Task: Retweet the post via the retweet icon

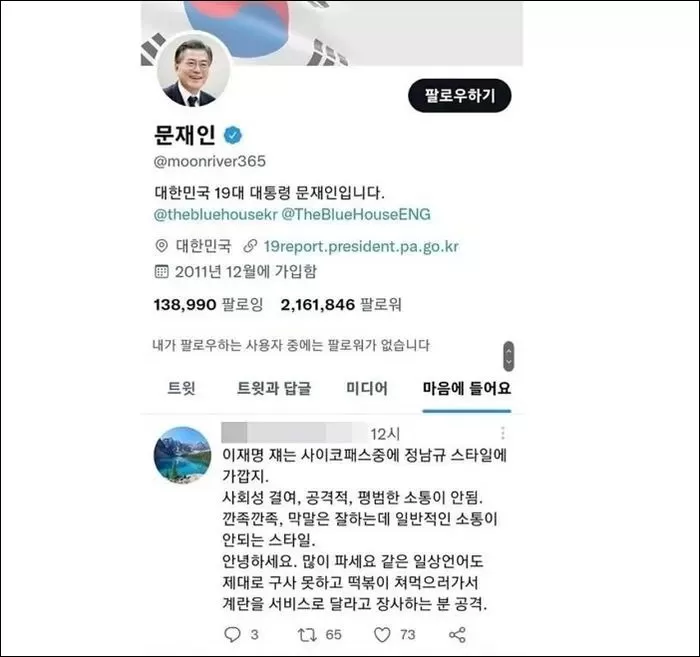Action: pos(307,634)
